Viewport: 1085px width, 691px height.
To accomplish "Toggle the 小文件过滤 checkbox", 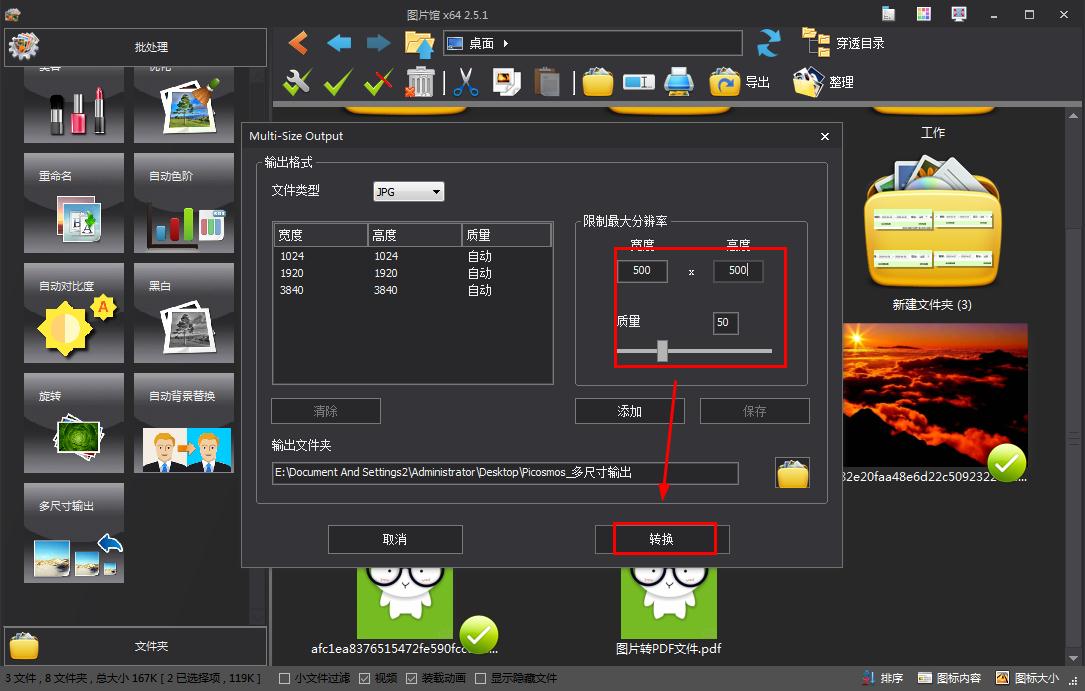I will tap(284, 679).
